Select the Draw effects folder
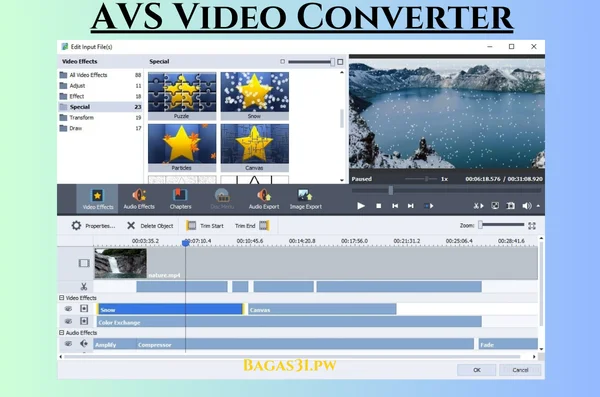This screenshot has height=397, width=600. pyautogui.click(x=101, y=128)
